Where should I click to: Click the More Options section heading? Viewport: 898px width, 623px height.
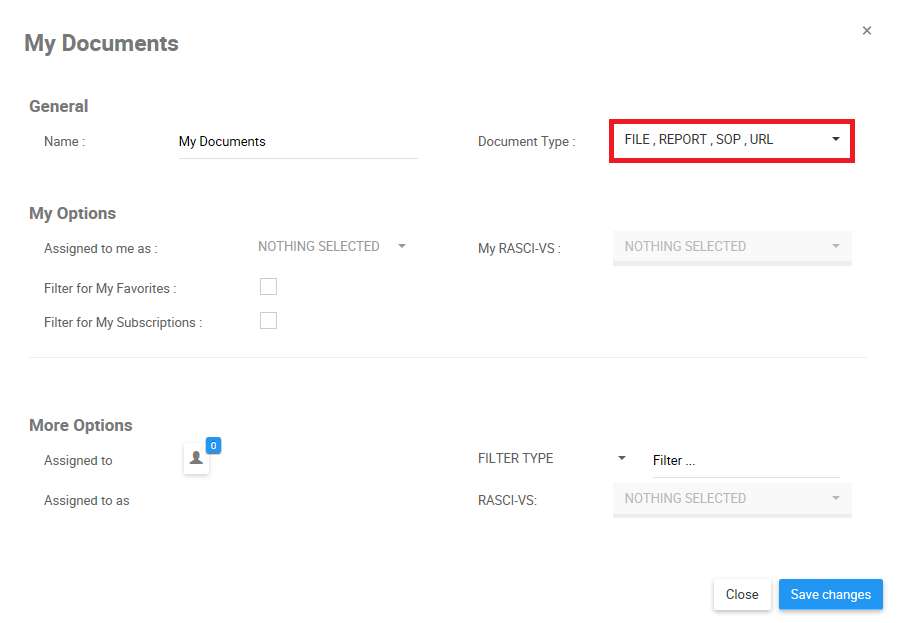pos(81,425)
